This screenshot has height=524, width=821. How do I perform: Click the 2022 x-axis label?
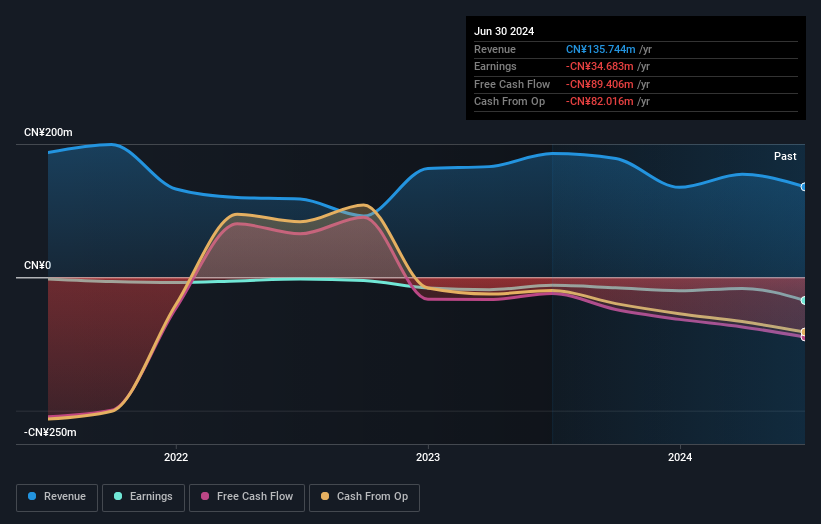point(176,458)
